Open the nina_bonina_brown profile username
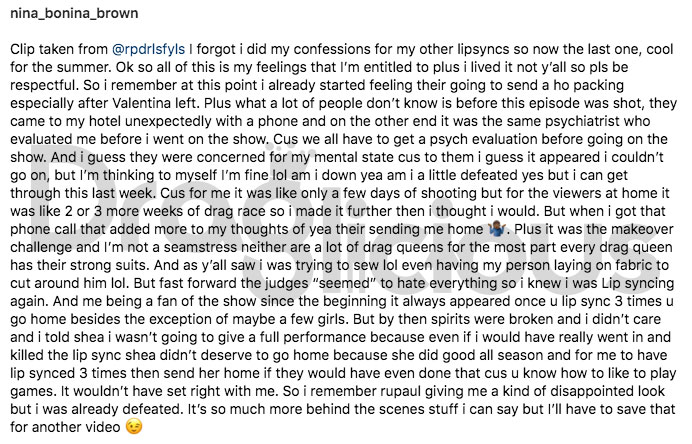Viewport: 692px width, 444px height. [x=74, y=13]
